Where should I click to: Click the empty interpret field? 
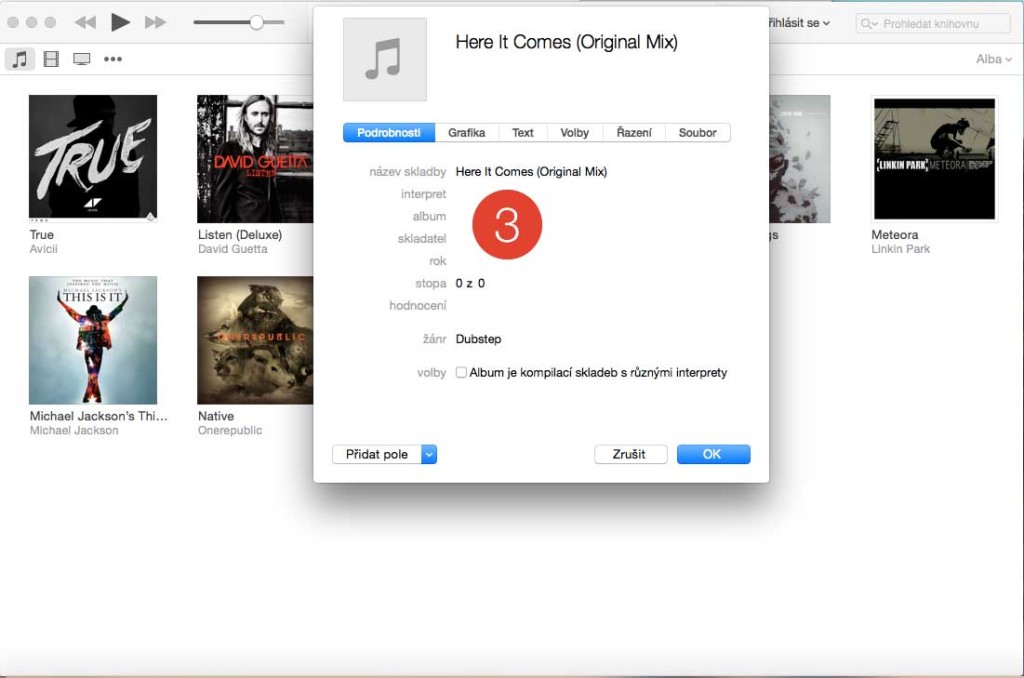591,194
